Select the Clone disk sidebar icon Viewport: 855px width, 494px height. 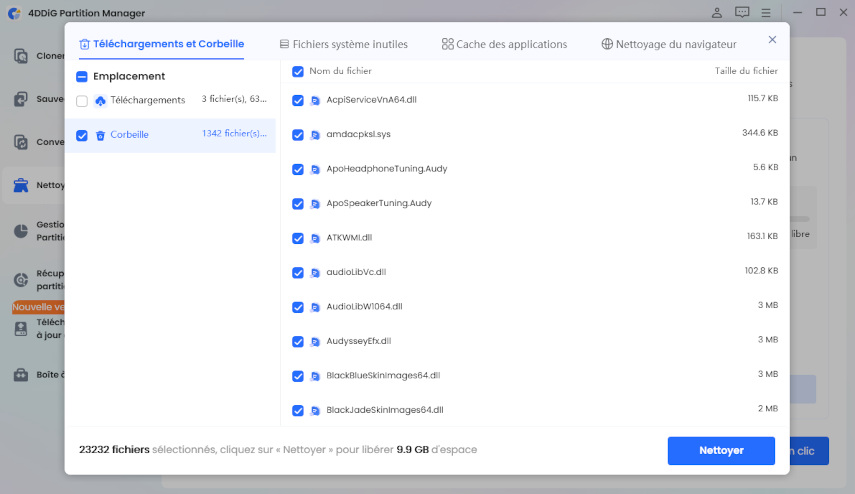click(x=21, y=56)
